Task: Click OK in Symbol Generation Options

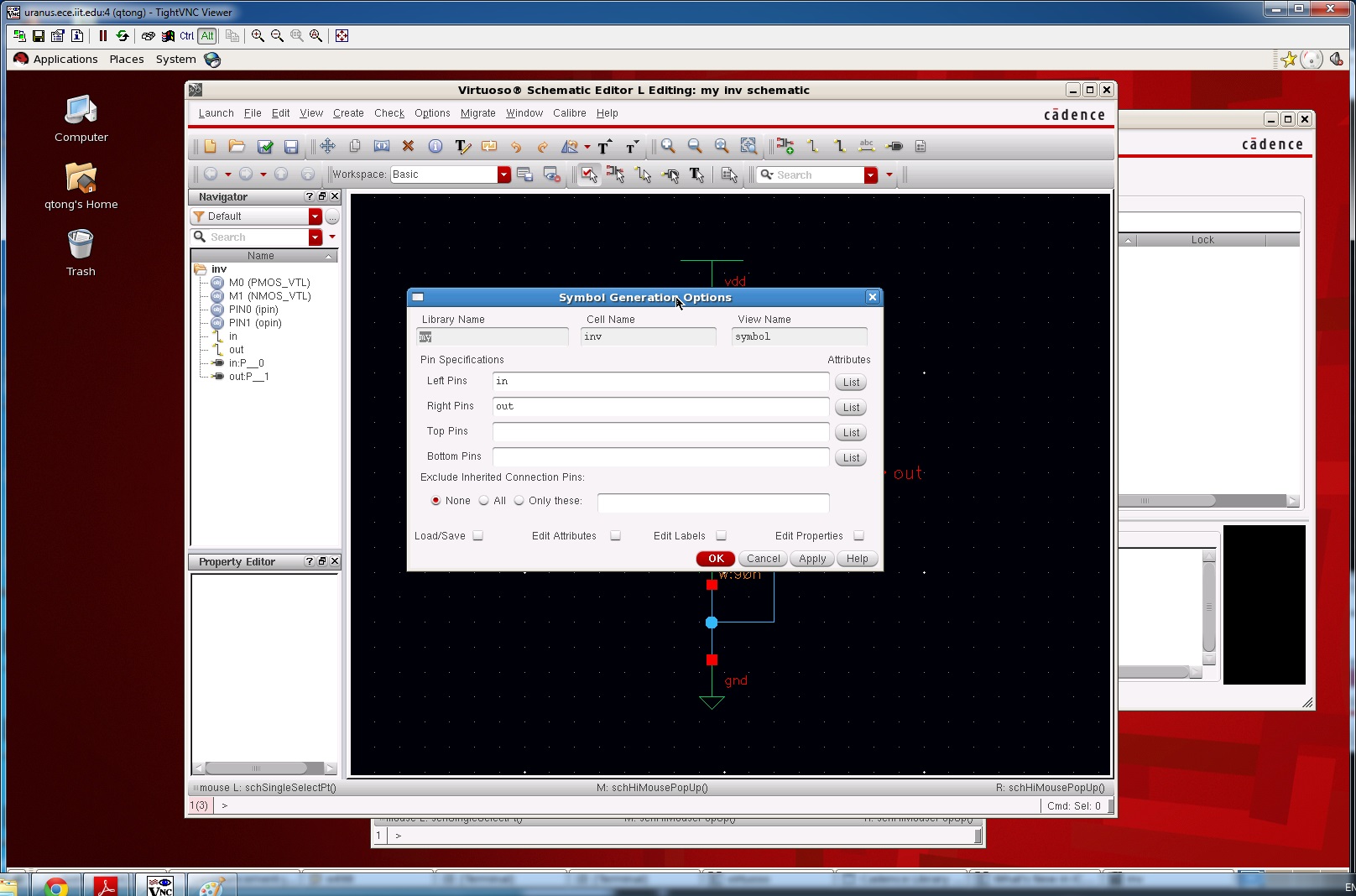Action: [716, 559]
